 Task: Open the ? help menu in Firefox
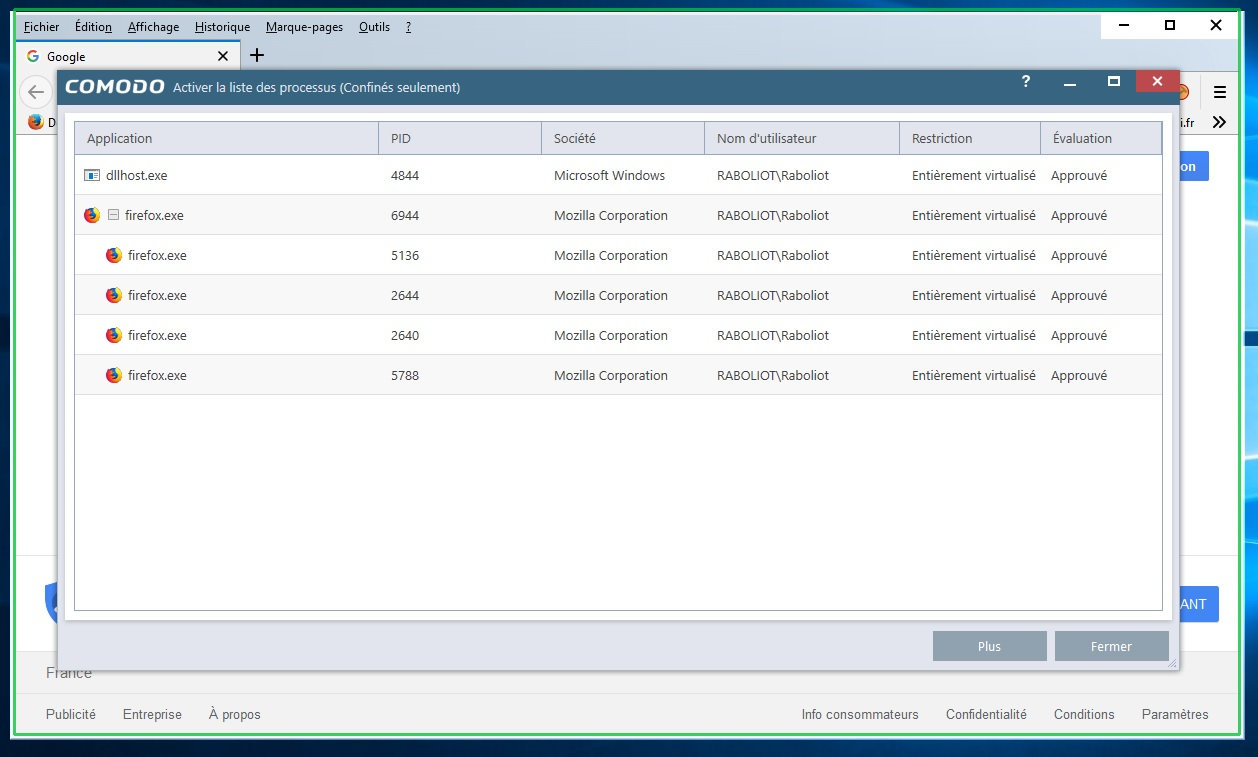point(408,27)
